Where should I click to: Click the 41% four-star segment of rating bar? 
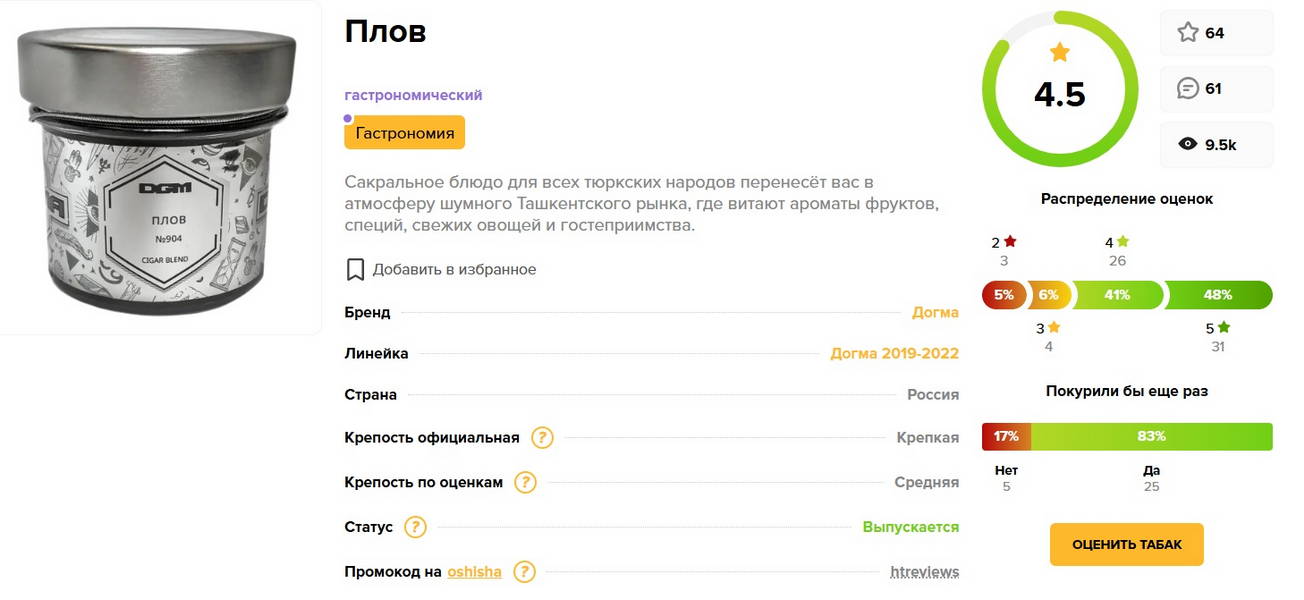1117,295
